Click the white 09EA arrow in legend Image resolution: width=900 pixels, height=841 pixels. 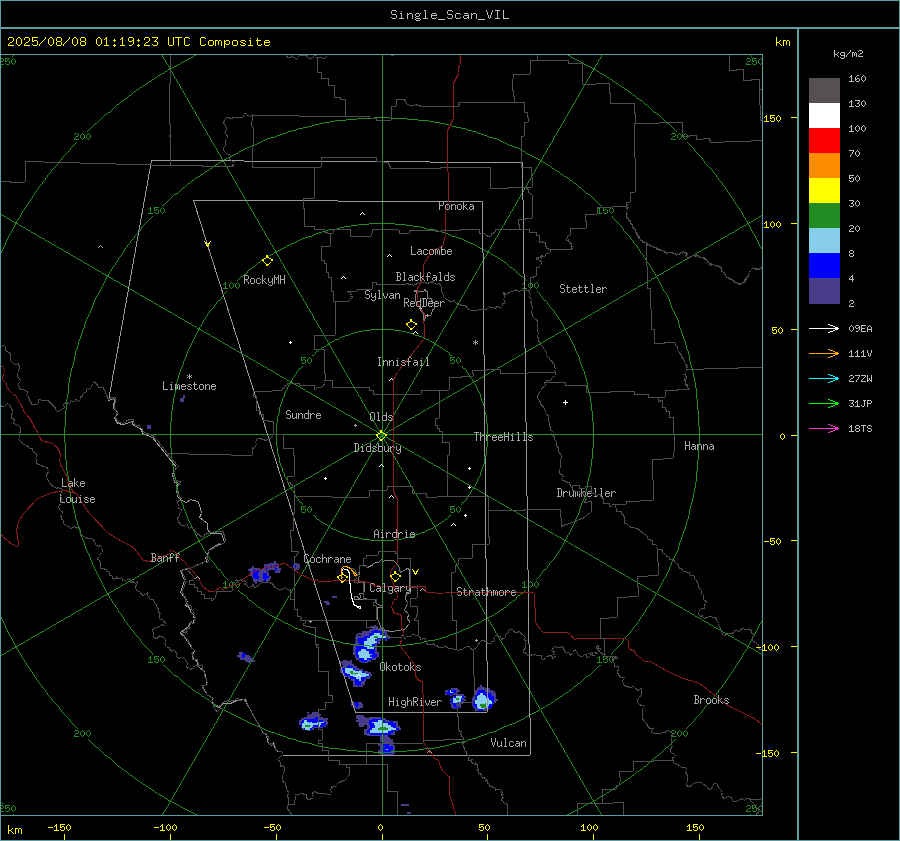point(824,328)
